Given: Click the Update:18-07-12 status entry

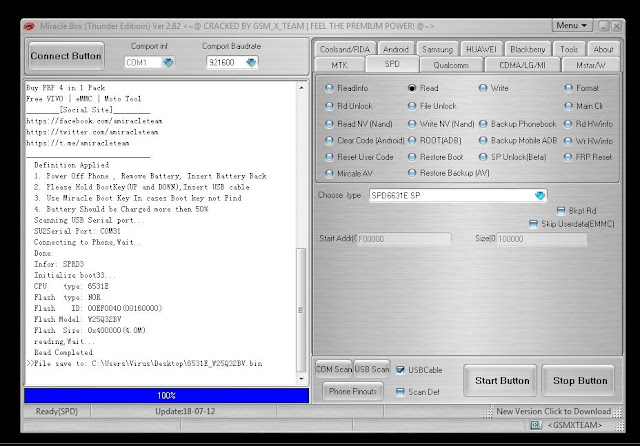Looking at the screenshot, I should click(x=184, y=411).
